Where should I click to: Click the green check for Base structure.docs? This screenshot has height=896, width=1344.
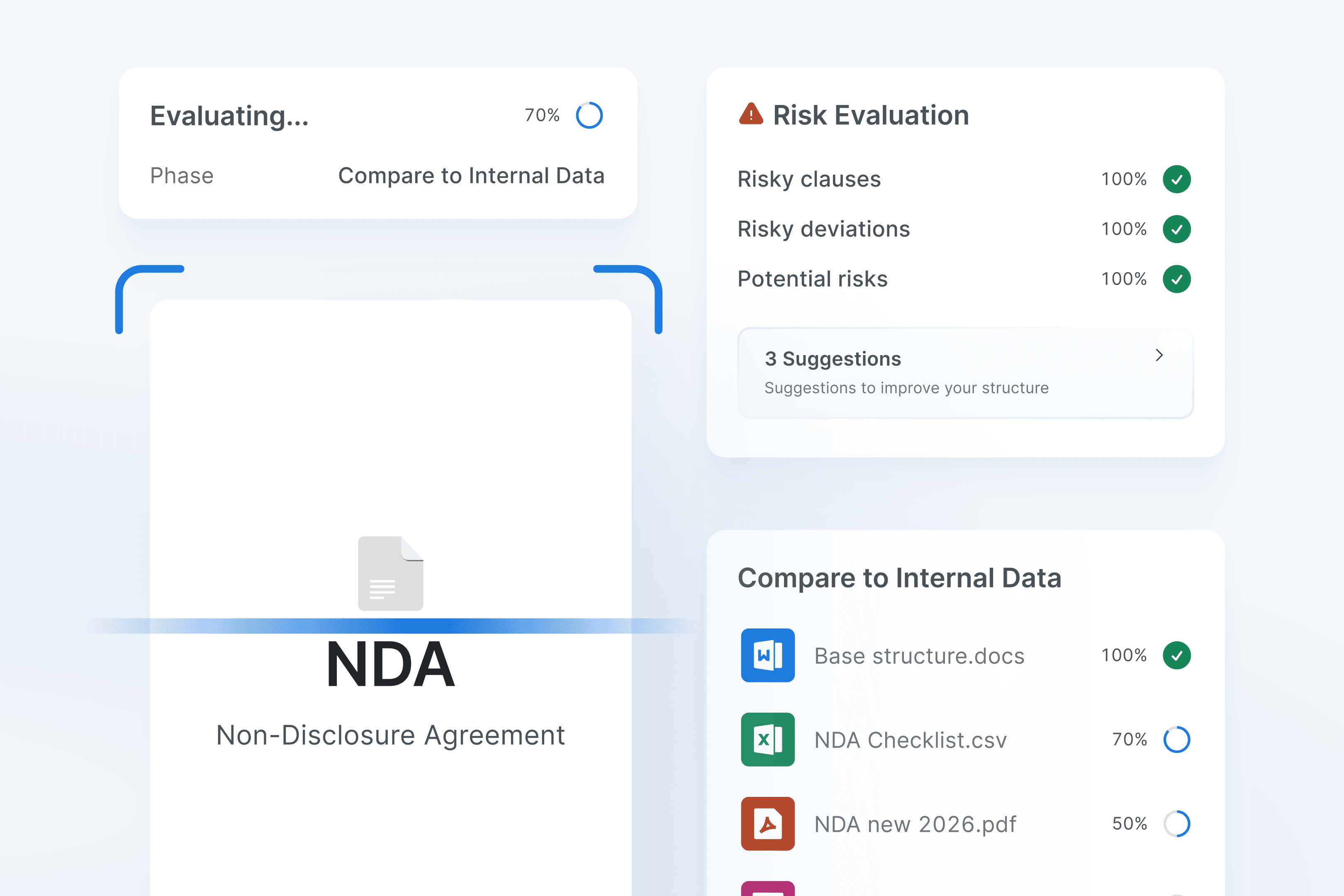coord(1176,655)
